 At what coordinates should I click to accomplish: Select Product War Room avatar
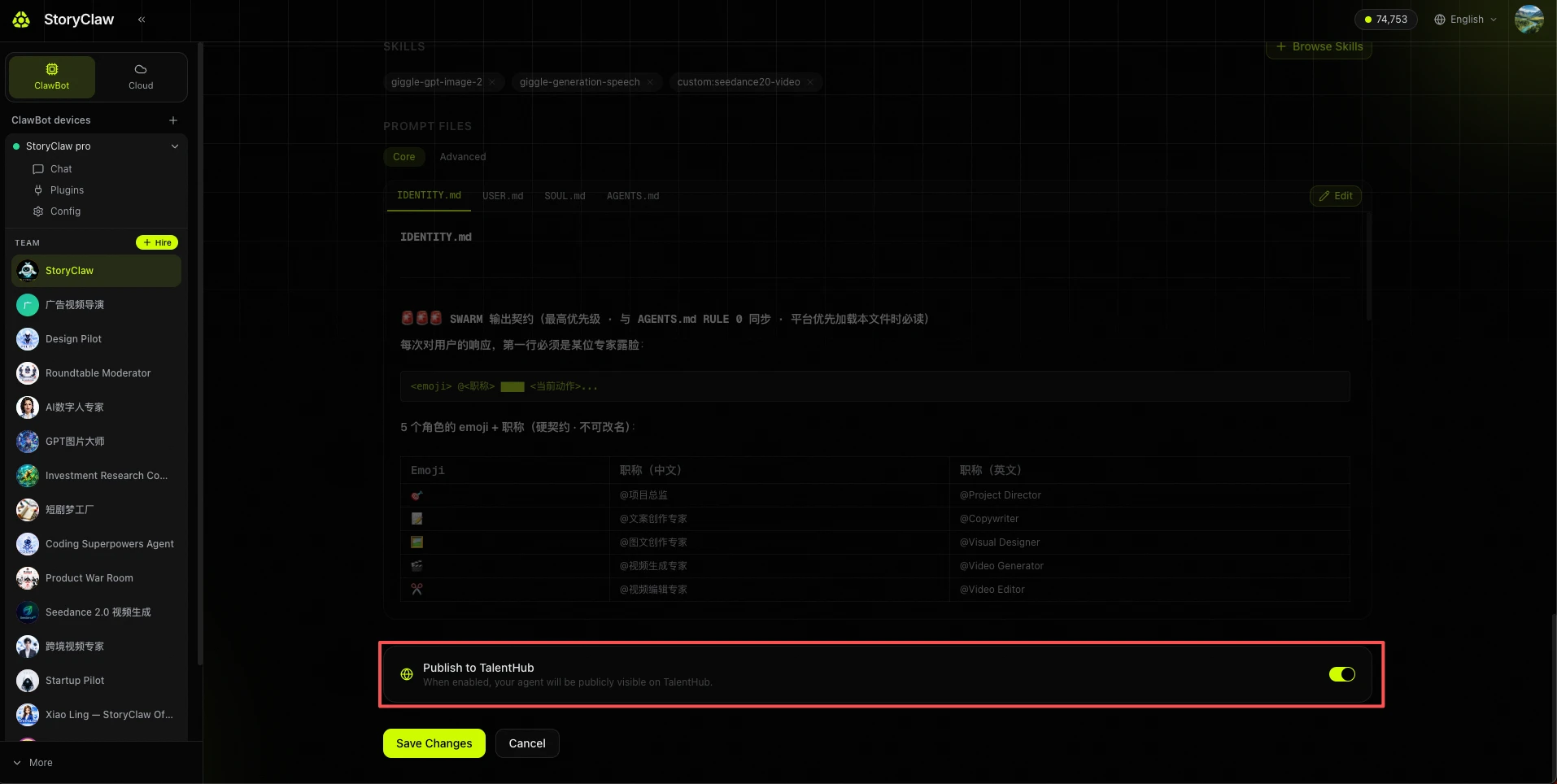click(x=28, y=578)
